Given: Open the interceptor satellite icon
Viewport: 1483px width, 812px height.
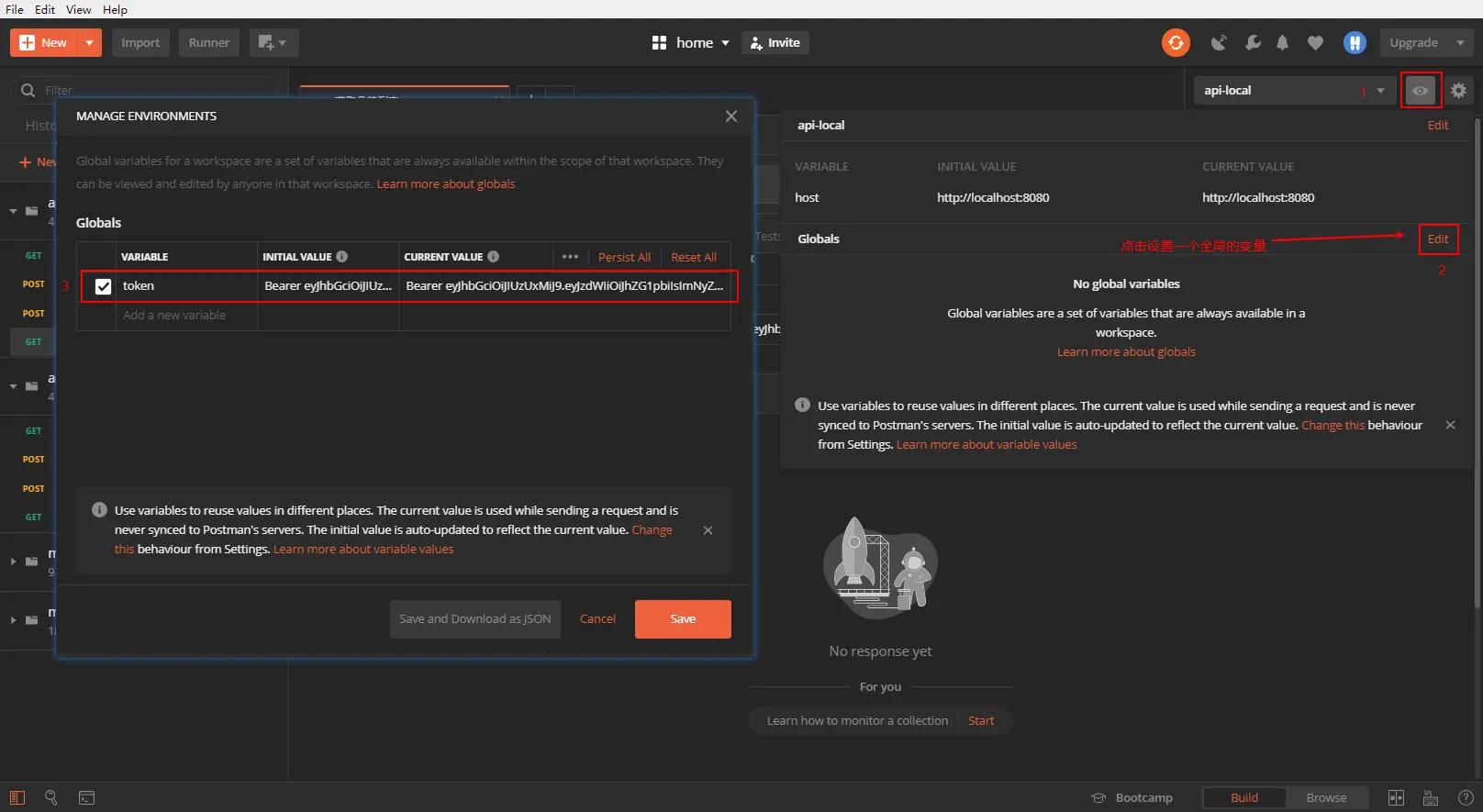Looking at the screenshot, I should click(1219, 42).
